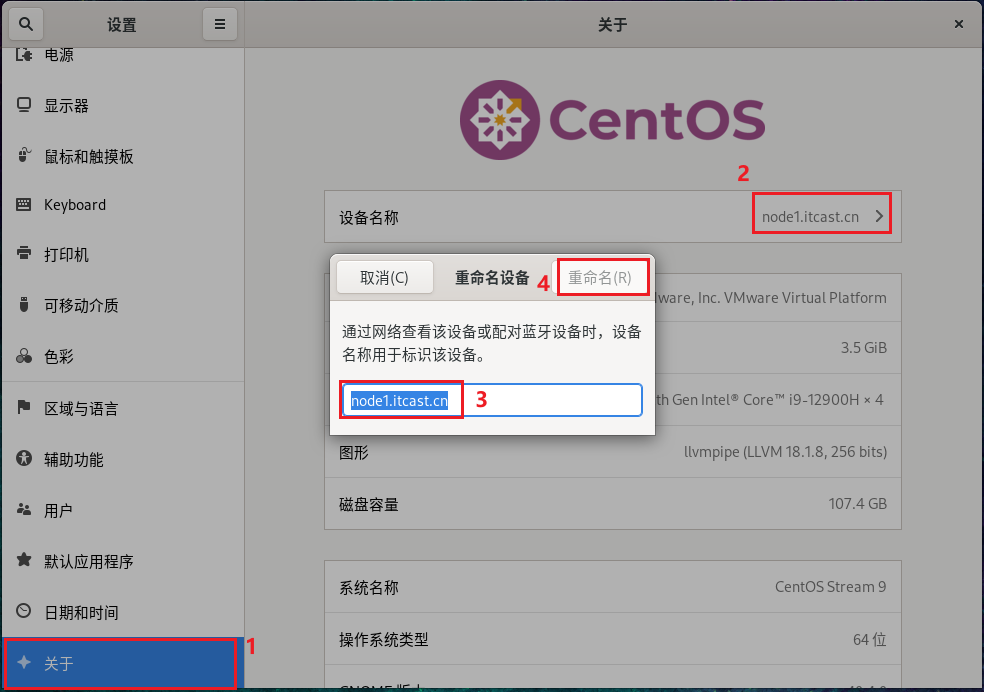Select 色彩 in the sidebar
Viewport: 984px width, 692px height.
pyautogui.click(x=122, y=356)
